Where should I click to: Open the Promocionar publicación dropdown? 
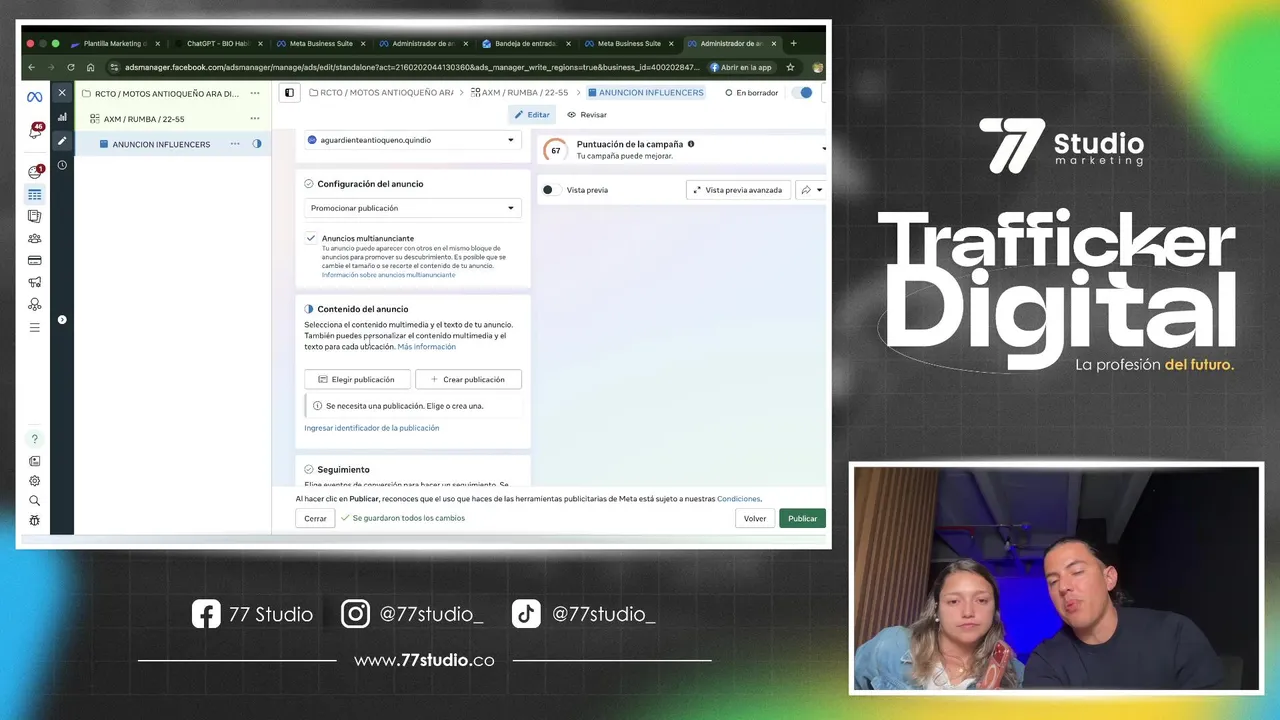(412, 208)
